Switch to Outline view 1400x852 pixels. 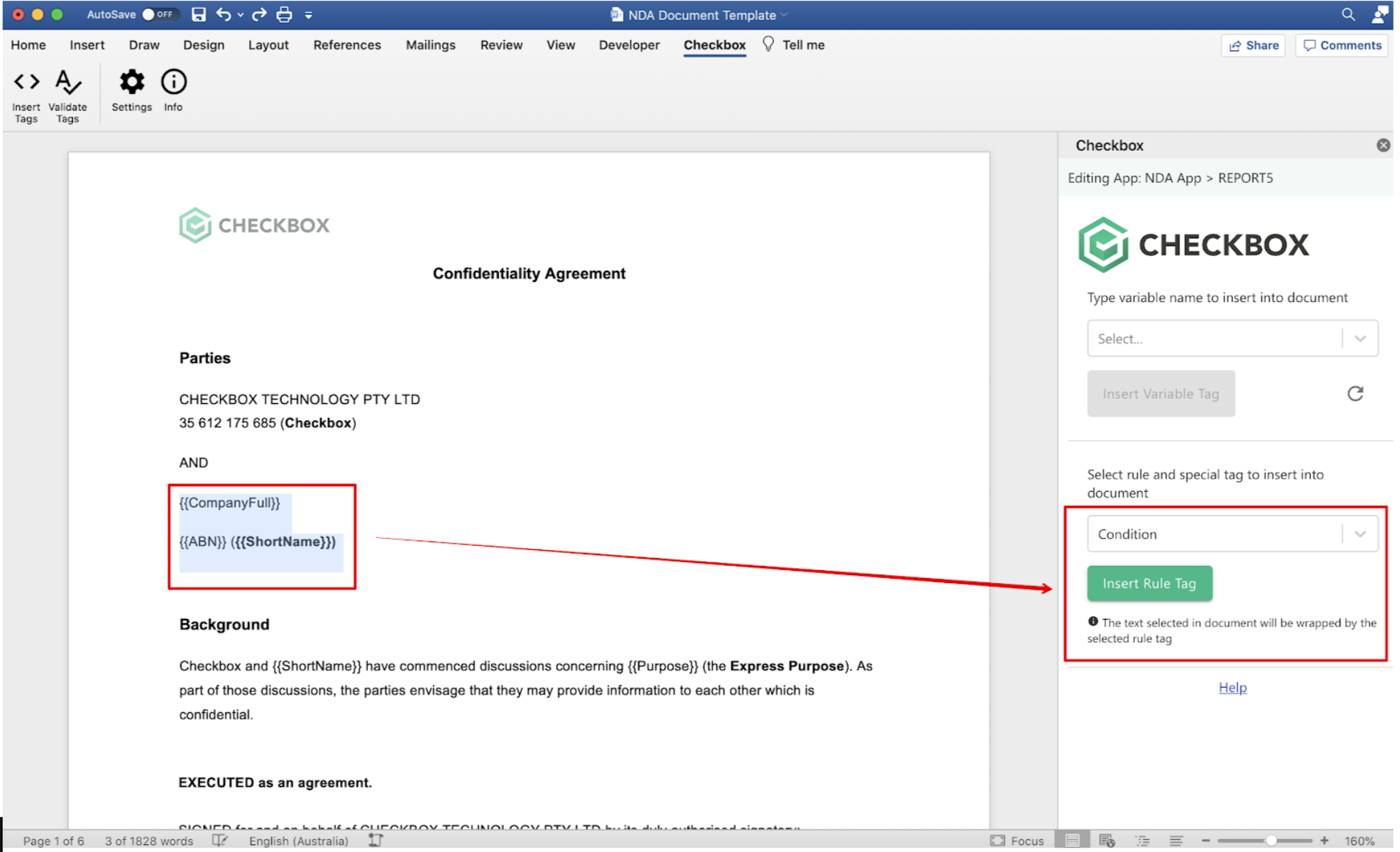click(1142, 841)
